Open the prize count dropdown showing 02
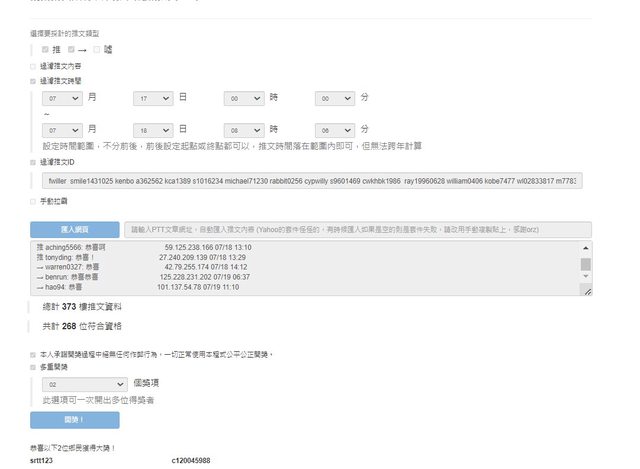640x469 pixels. [85, 384]
